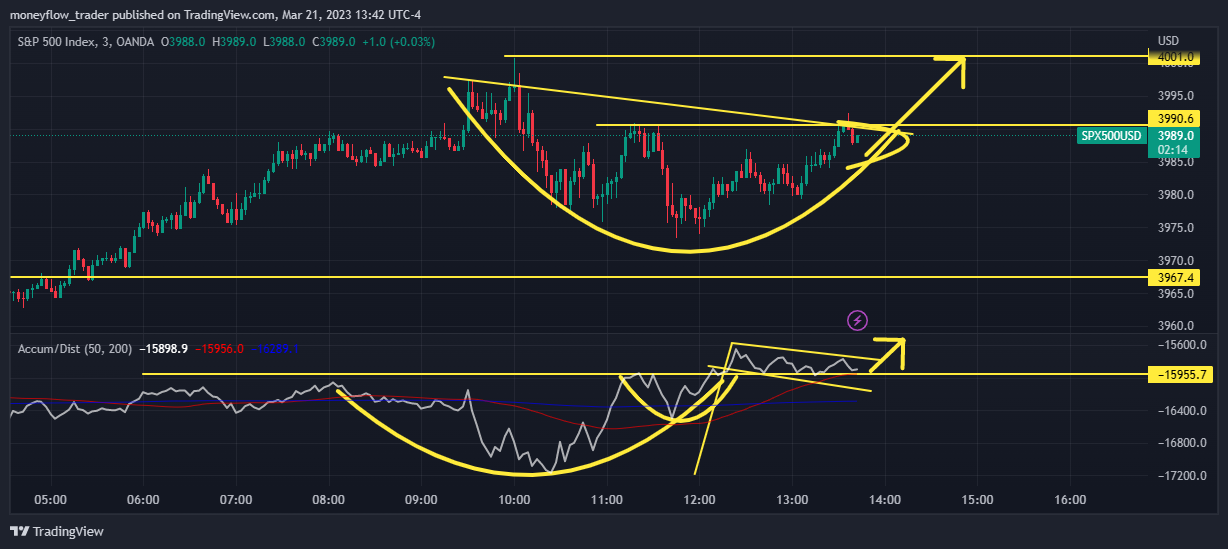Click the yellow 3990.6 price level label

[1174, 118]
